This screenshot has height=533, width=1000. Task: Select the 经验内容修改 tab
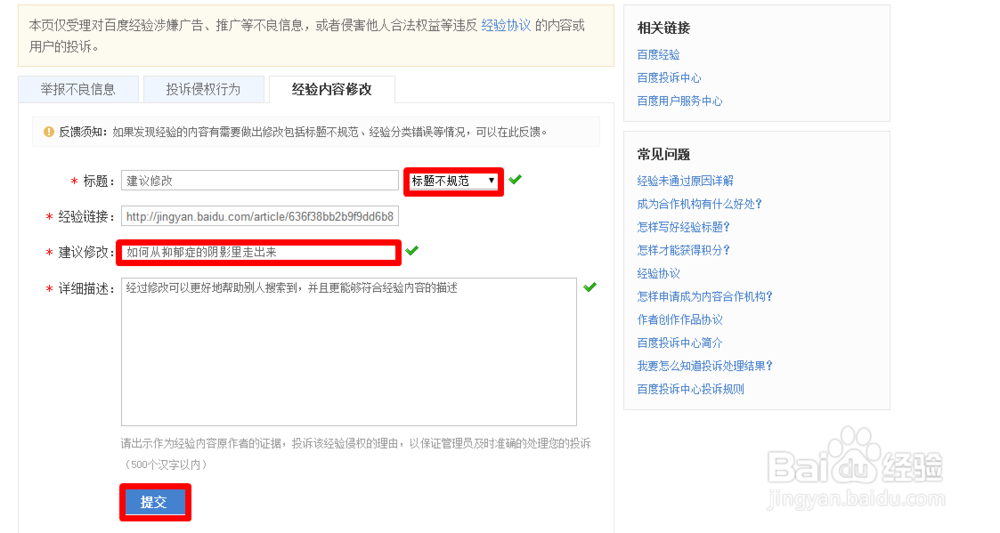coord(332,89)
